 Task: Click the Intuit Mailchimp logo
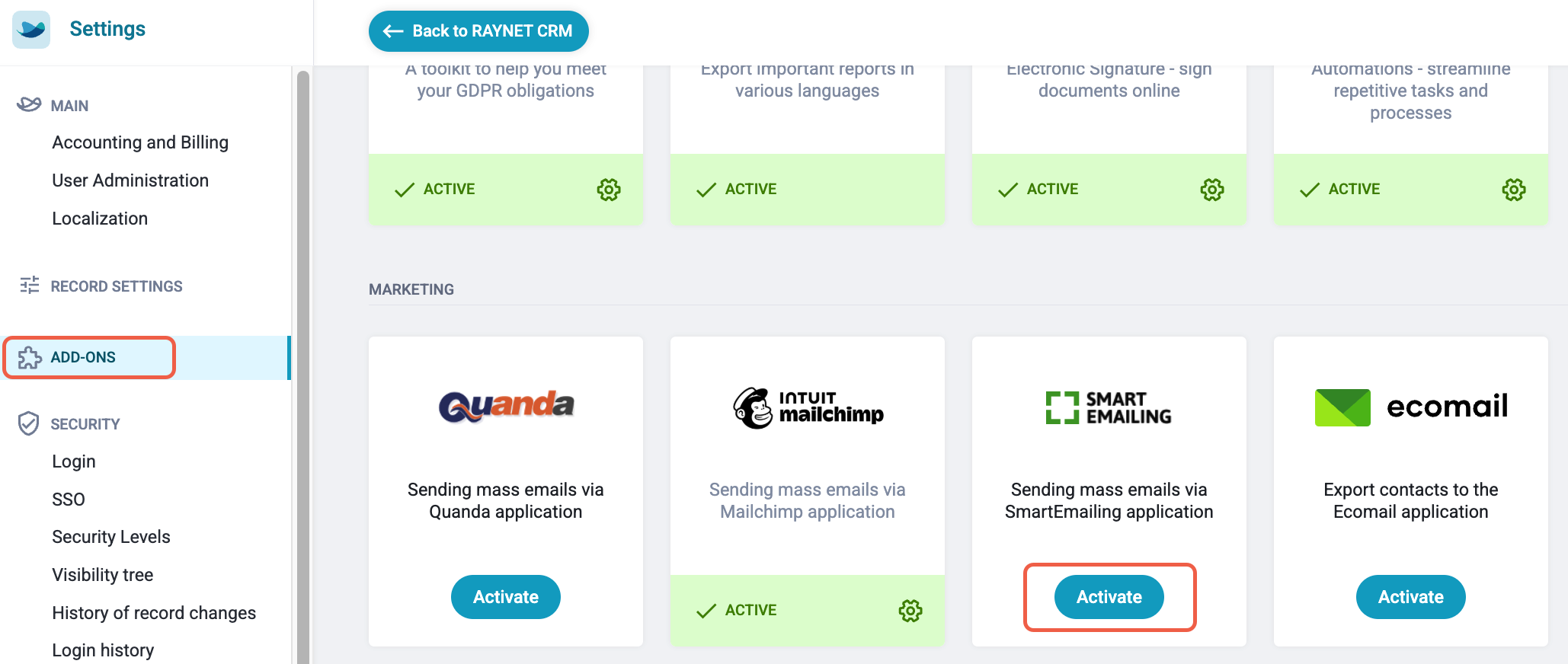pyautogui.click(x=808, y=408)
